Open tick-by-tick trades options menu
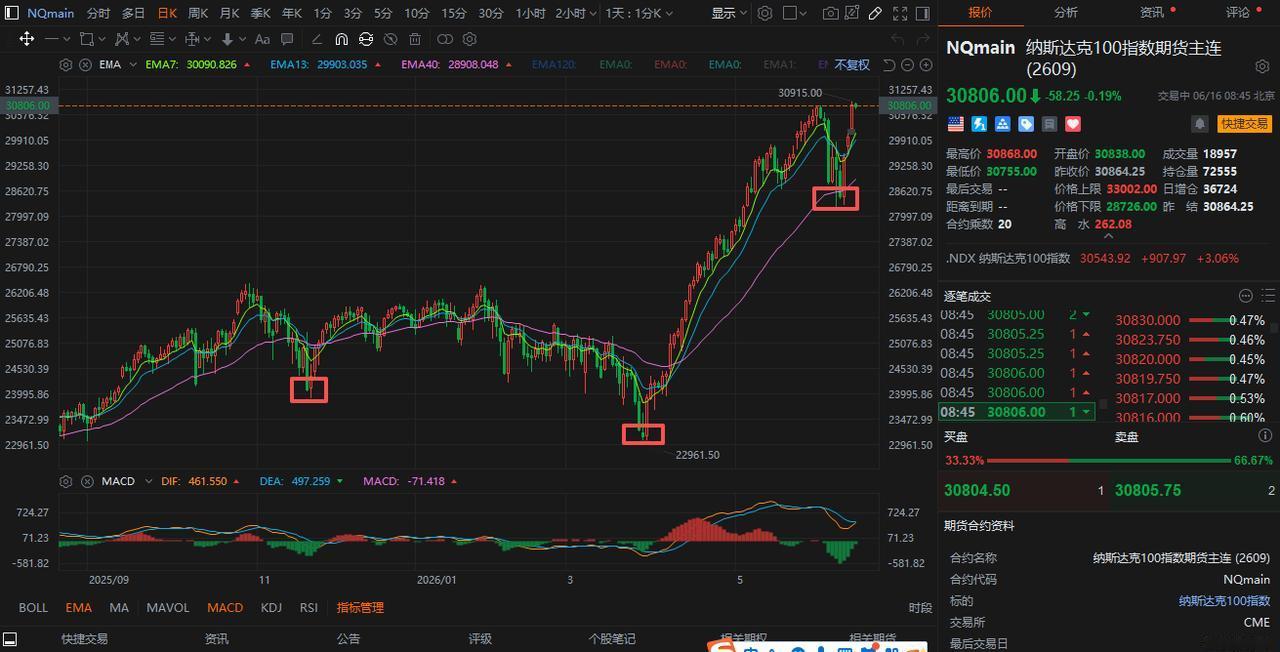This screenshot has width=1280, height=652. 1246,296
